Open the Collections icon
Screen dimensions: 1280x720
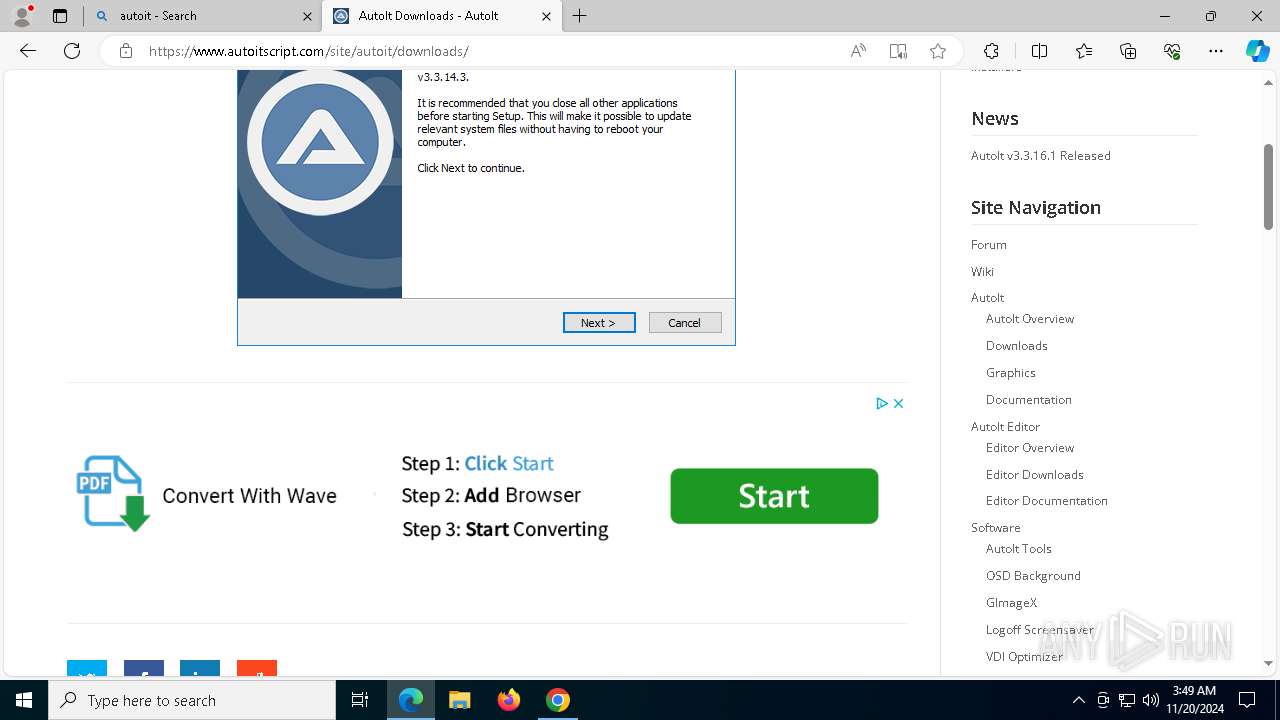[1128, 51]
